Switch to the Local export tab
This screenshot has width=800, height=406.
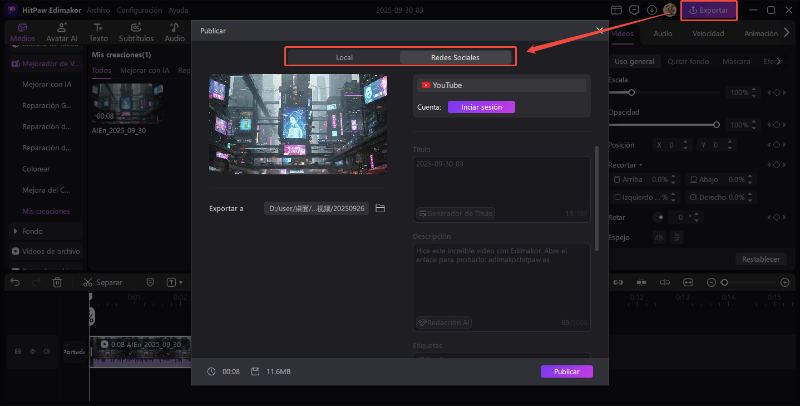click(343, 57)
